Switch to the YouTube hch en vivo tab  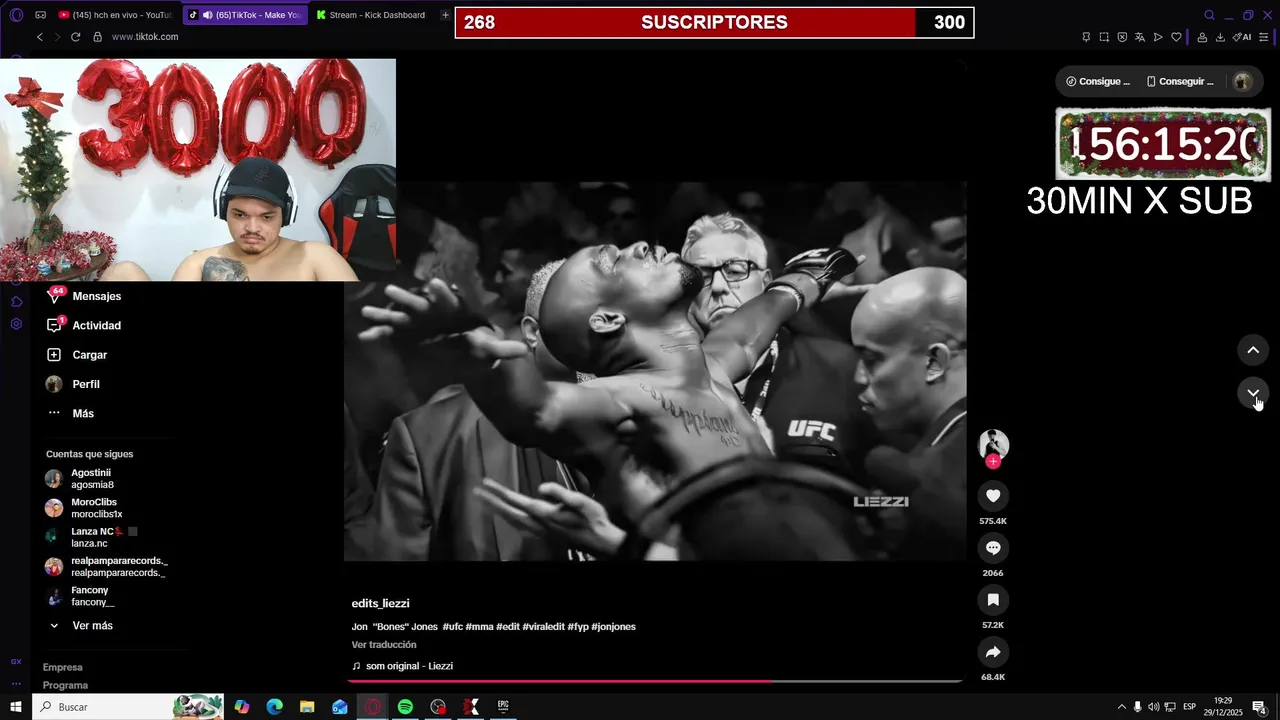(115, 15)
